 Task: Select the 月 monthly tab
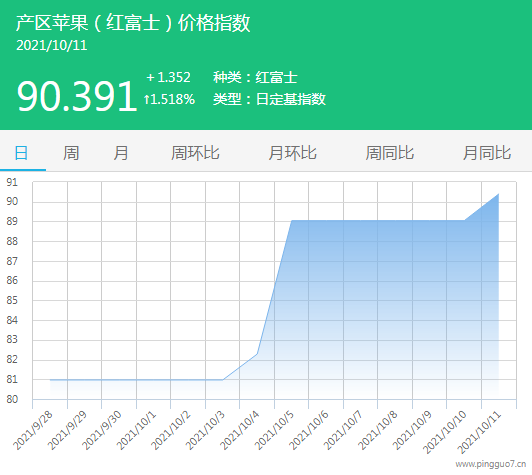pyautogui.click(x=121, y=153)
